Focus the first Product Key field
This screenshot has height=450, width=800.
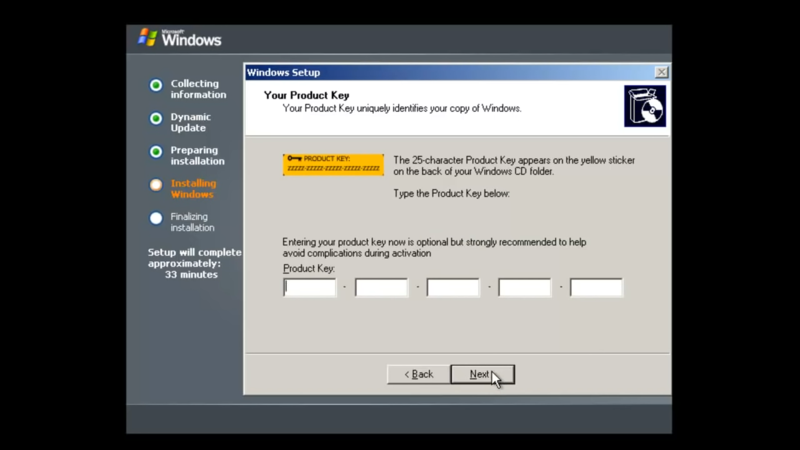[310, 287]
